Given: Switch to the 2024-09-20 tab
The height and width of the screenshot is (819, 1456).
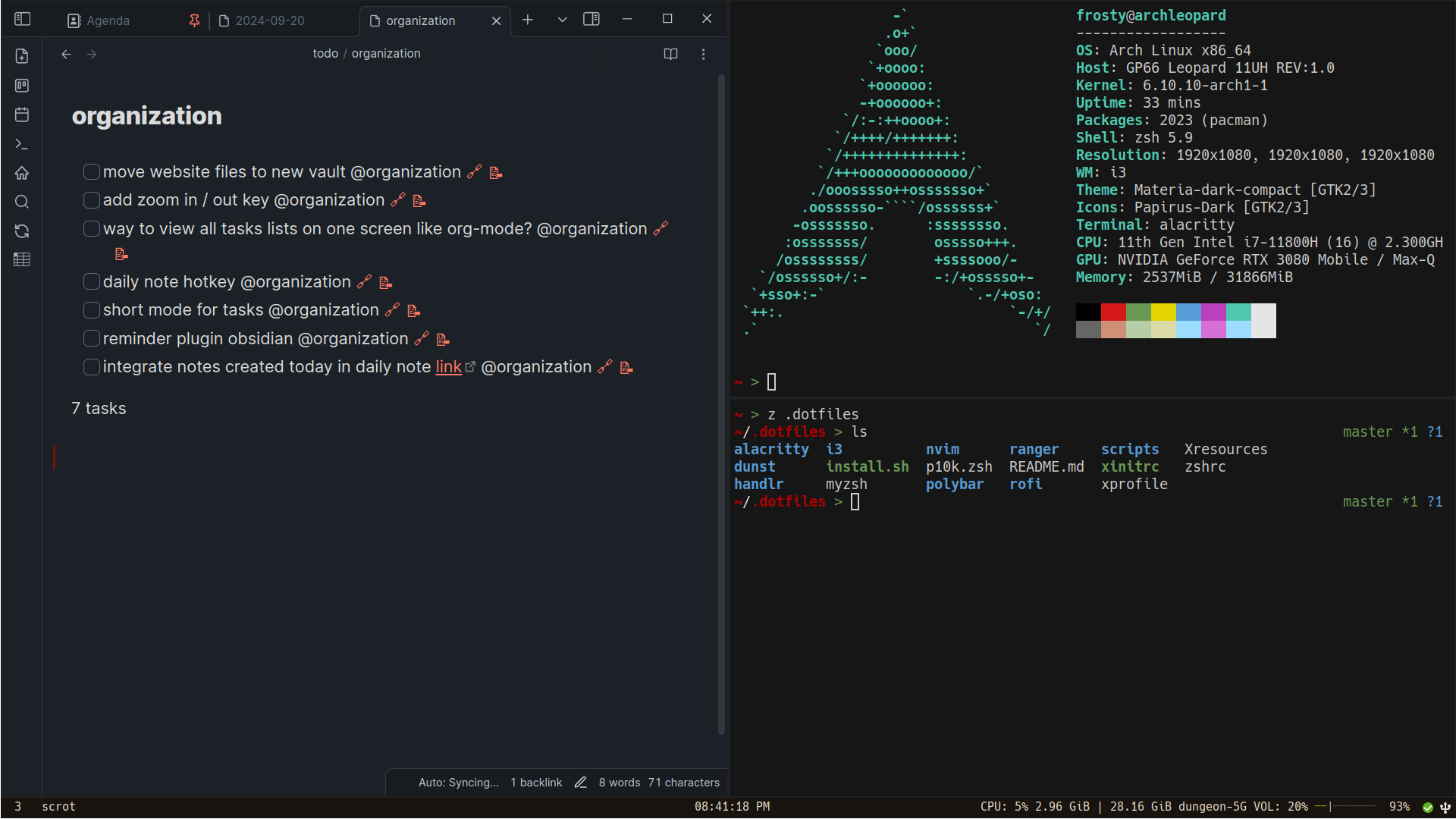Looking at the screenshot, I should 269,20.
